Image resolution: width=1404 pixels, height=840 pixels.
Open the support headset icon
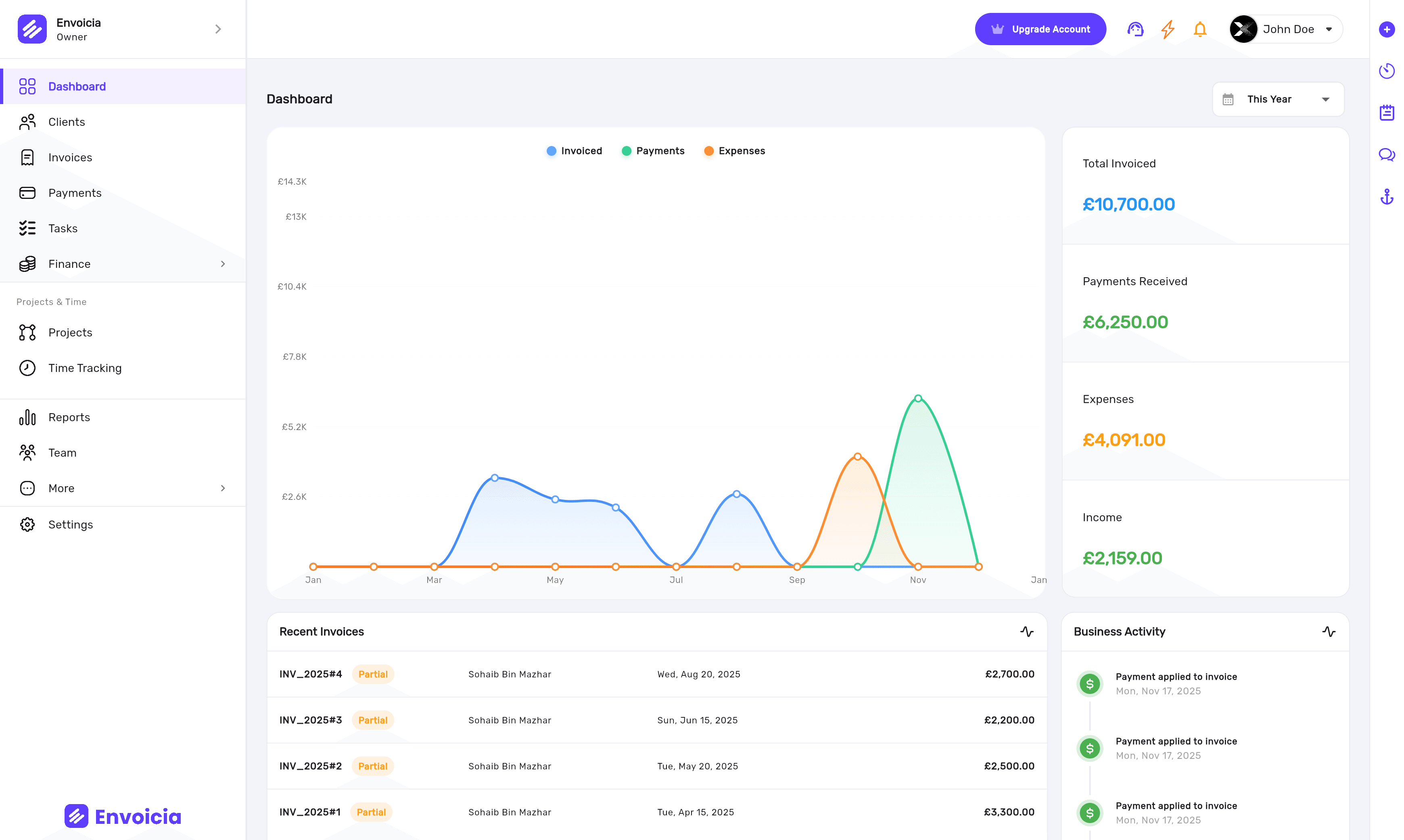point(1134,29)
